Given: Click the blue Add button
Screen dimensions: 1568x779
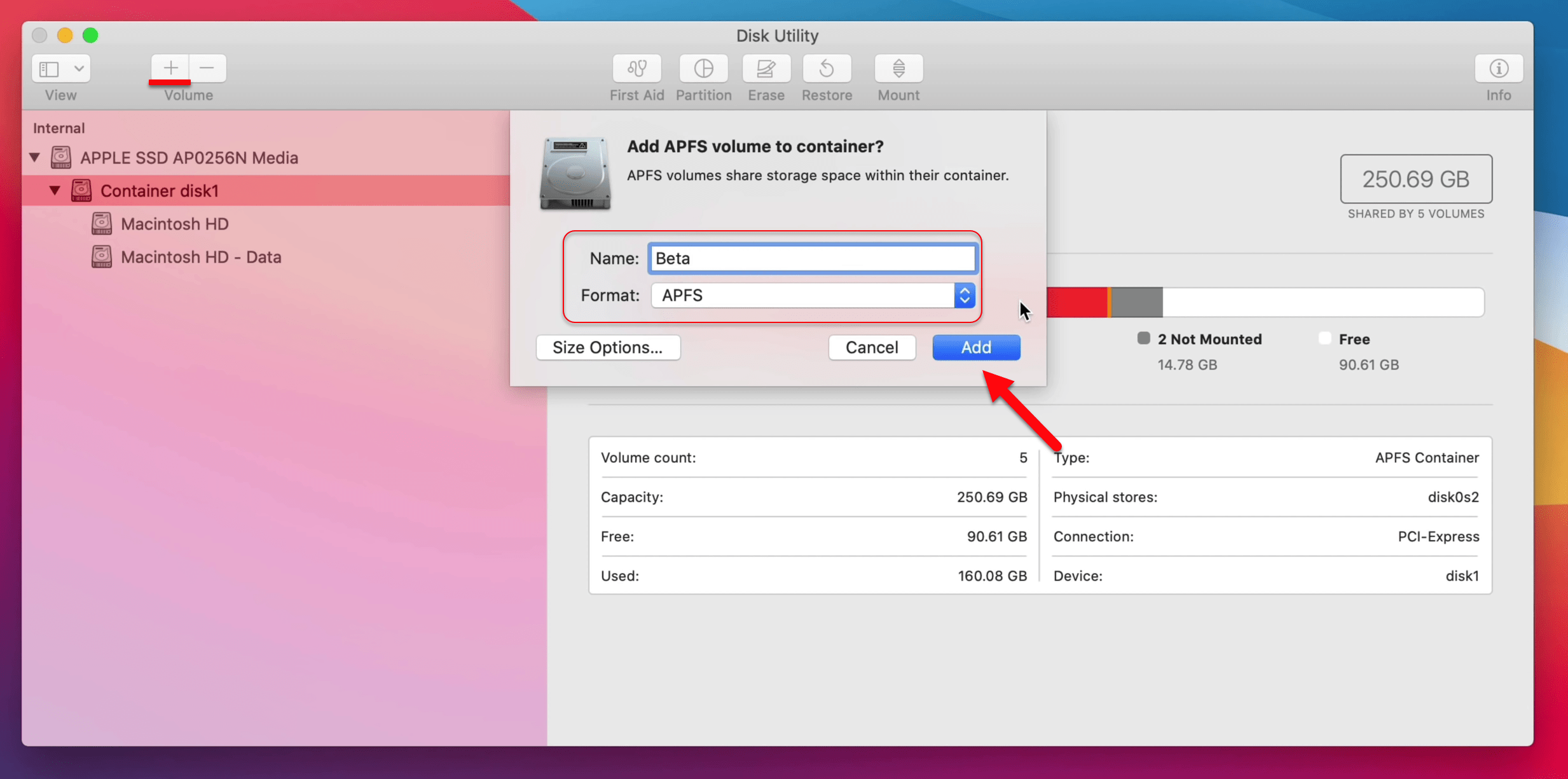Looking at the screenshot, I should [976, 347].
